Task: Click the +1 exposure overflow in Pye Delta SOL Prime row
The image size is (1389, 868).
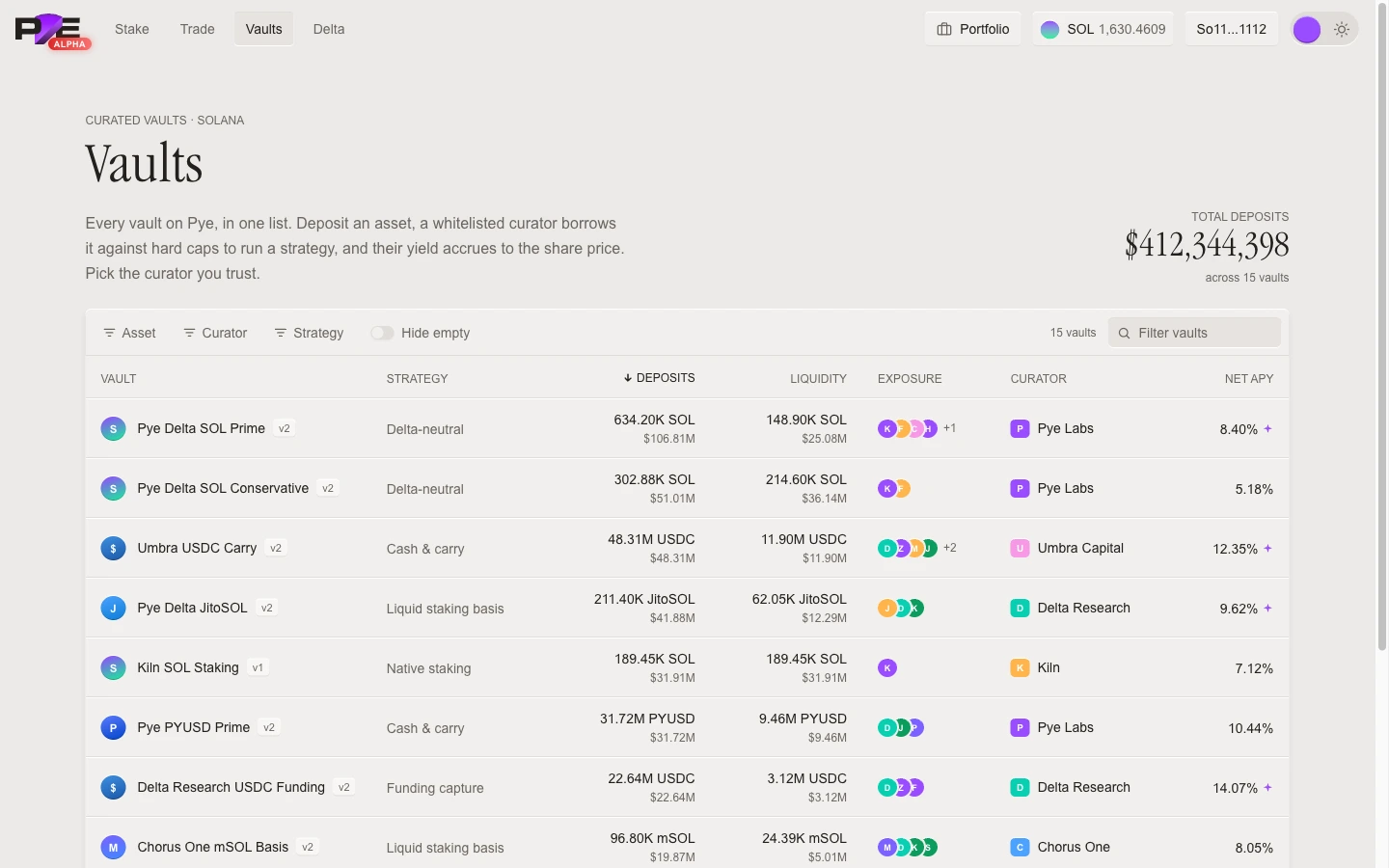Action: (950, 428)
